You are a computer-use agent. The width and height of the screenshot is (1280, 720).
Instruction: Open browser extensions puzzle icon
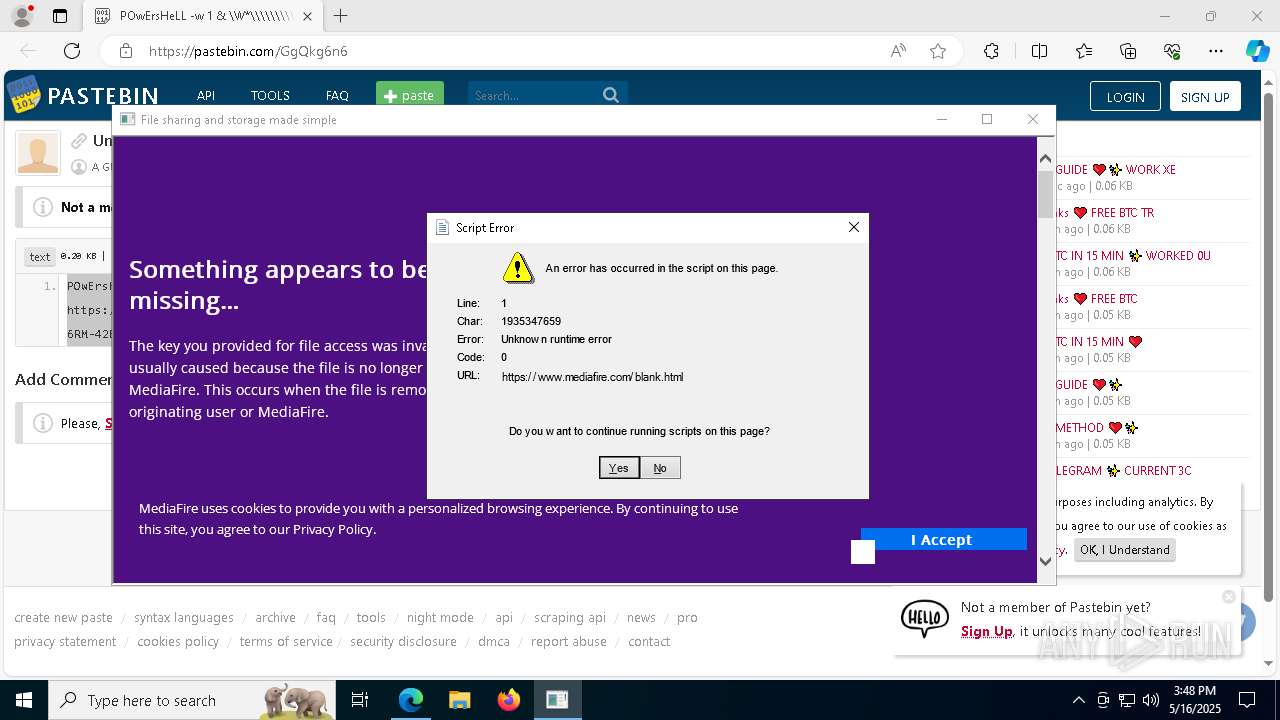click(991, 51)
